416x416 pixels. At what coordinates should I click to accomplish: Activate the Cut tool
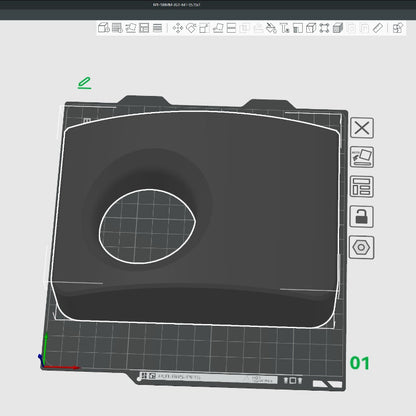[231, 28]
